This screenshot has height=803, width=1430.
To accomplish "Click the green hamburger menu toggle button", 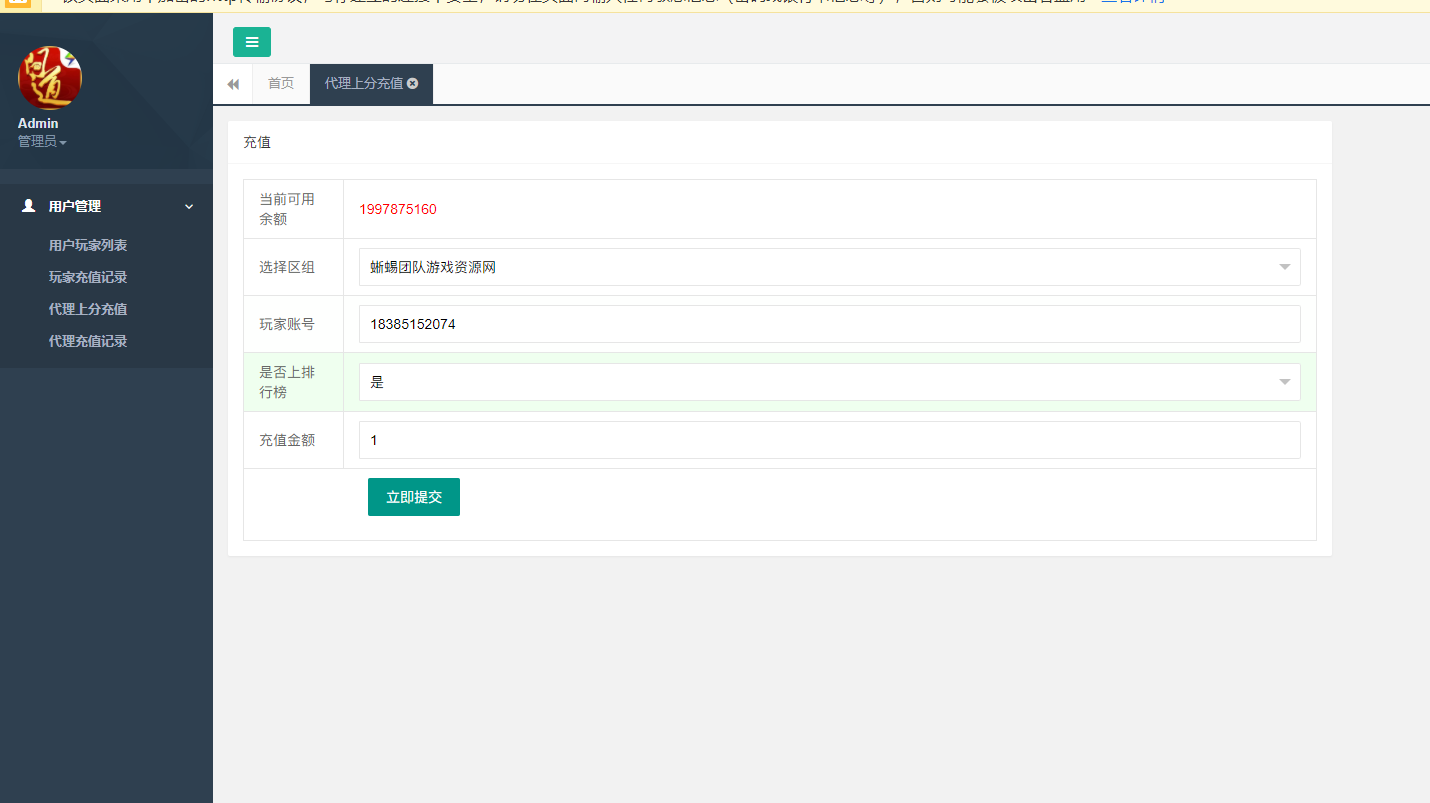I will click(251, 42).
